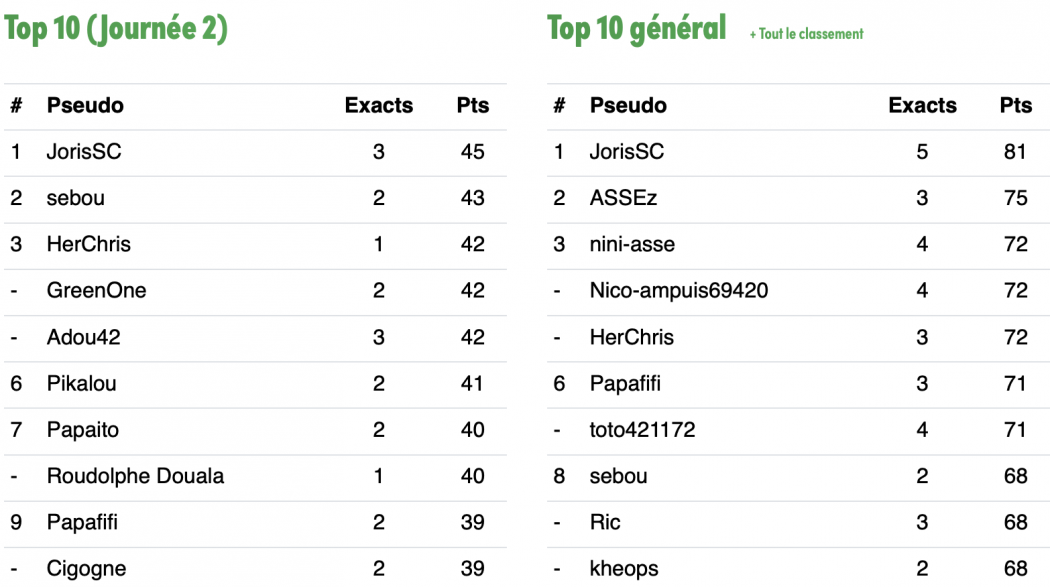Viewport: 1050px width, 587px height.
Task: Click the Pts column header in the Journée 2 table
Action: coord(473,105)
